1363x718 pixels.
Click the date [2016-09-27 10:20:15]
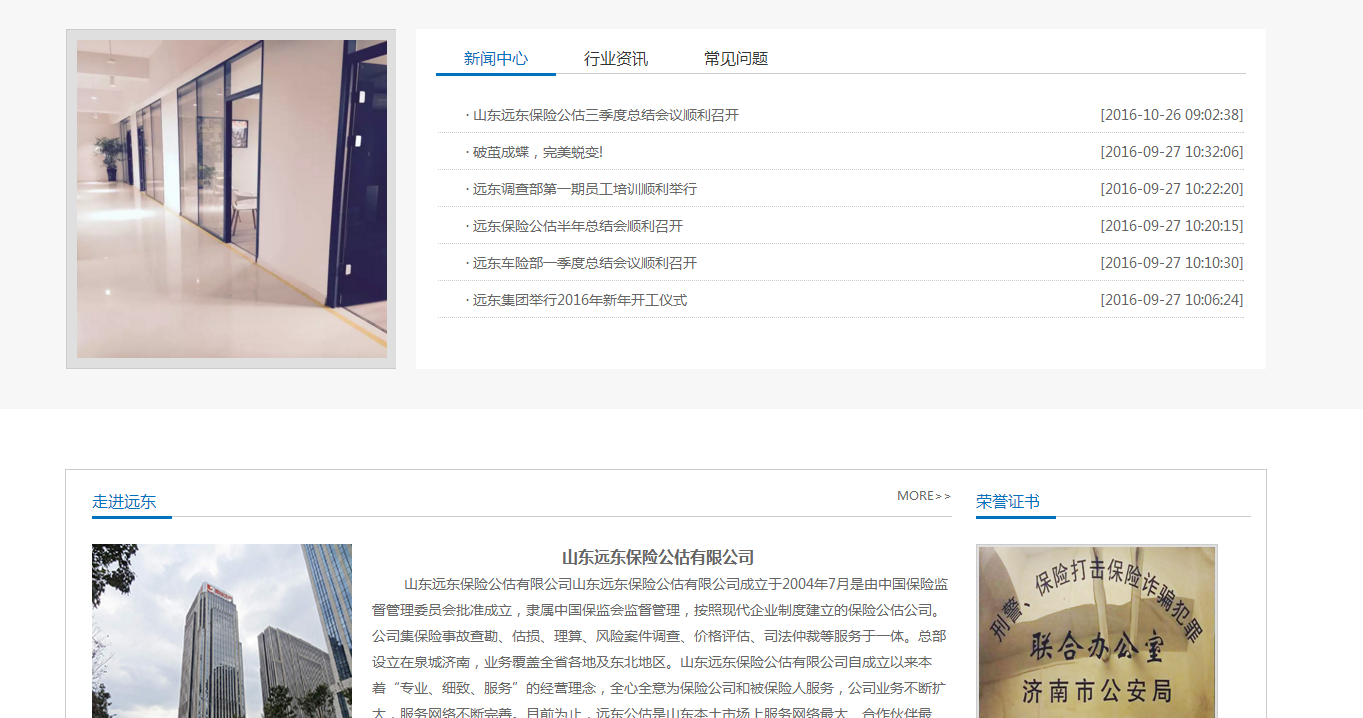(1172, 226)
